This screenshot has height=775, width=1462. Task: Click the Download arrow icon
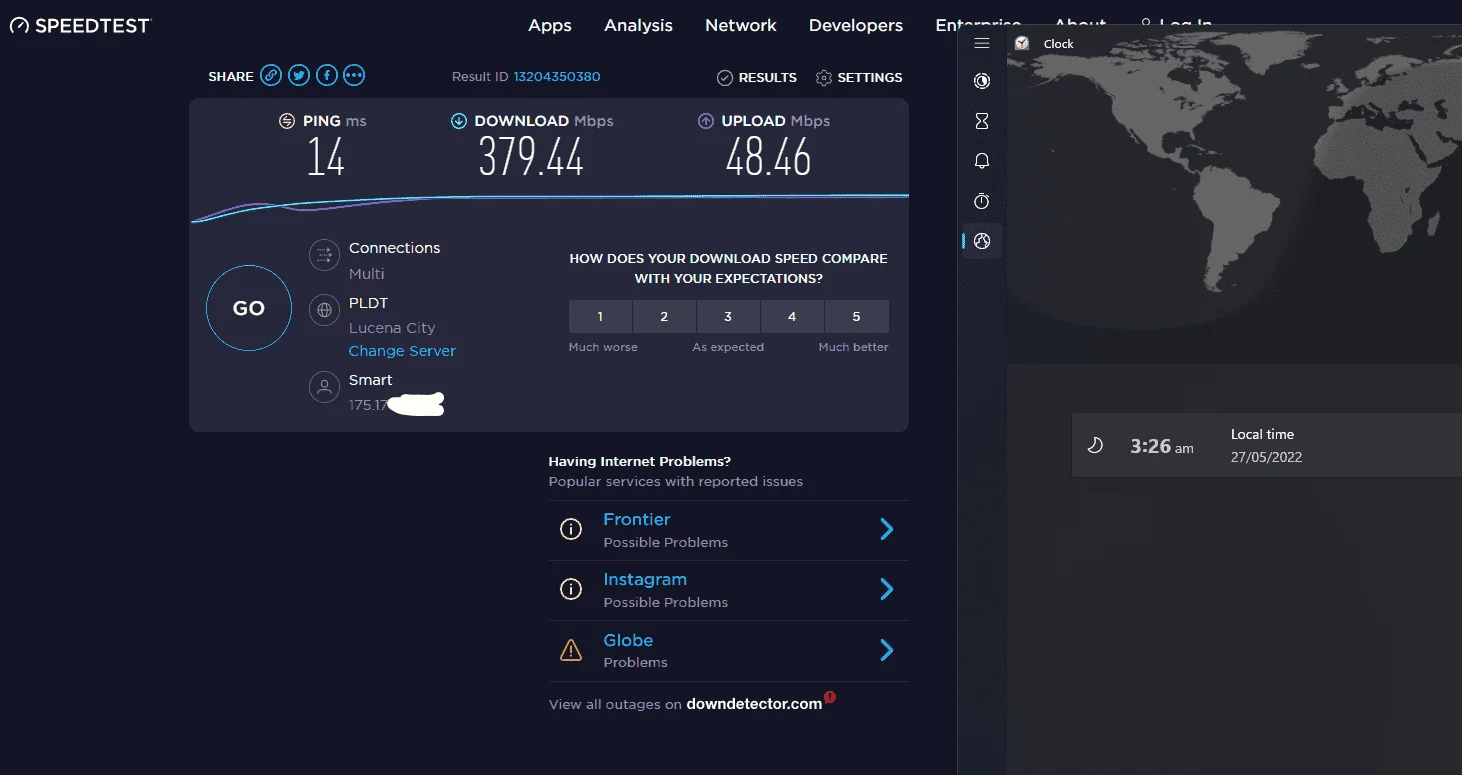tap(459, 121)
